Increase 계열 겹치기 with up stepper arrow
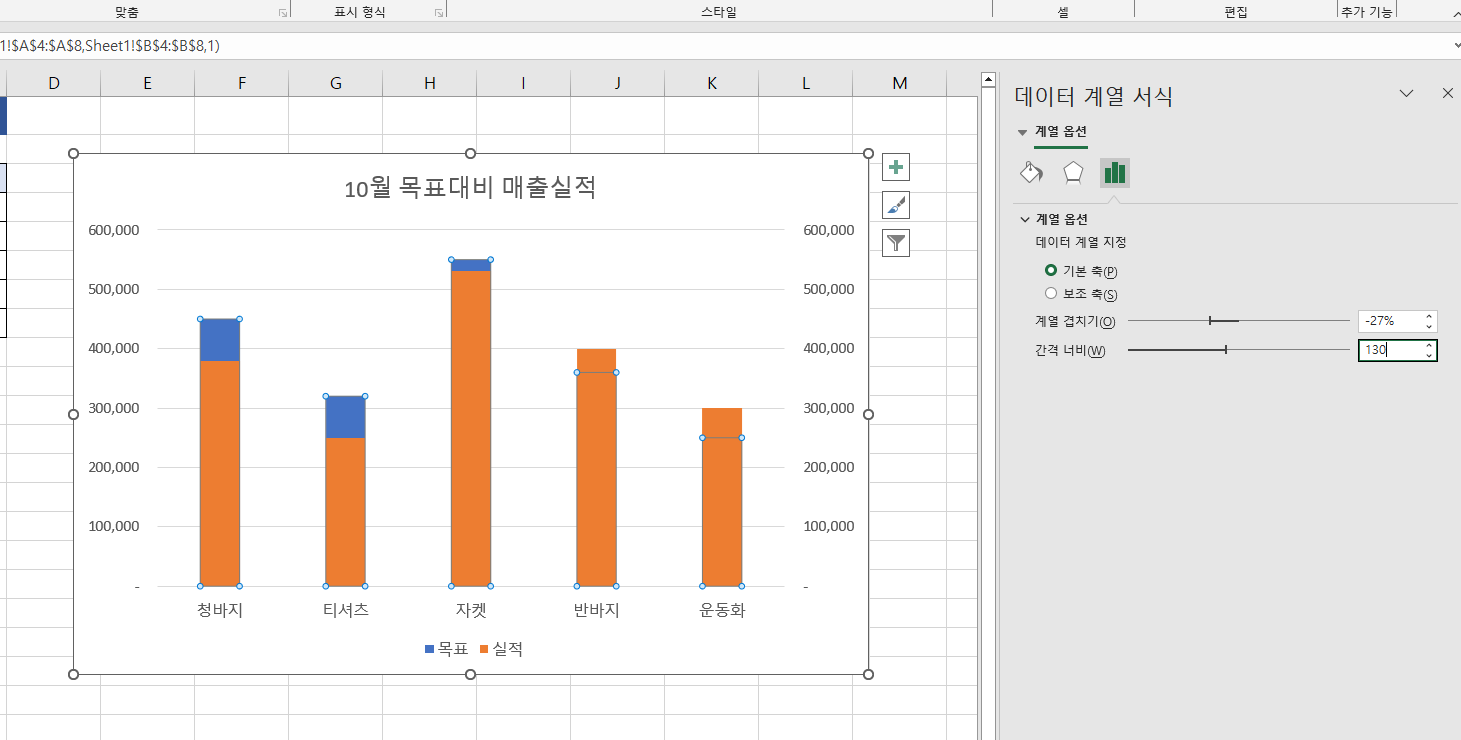 click(x=1429, y=316)
